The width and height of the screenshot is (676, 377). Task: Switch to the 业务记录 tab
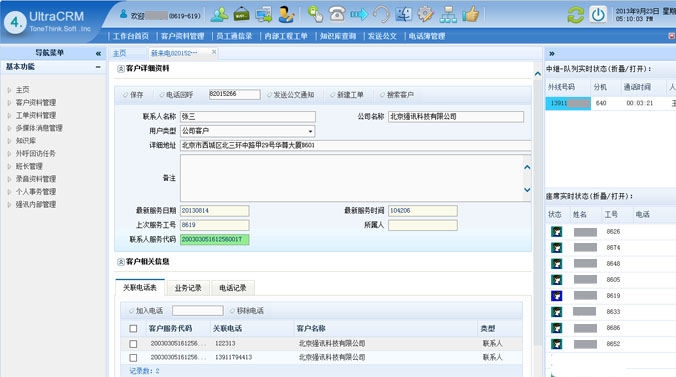click(x=188, y=288)
